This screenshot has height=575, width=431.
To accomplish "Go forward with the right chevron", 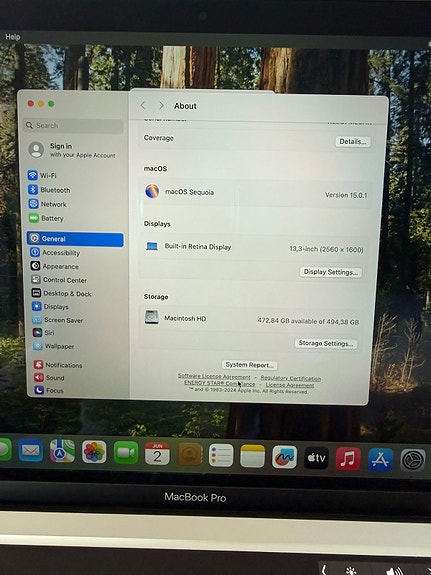I will tap(161, 106).
